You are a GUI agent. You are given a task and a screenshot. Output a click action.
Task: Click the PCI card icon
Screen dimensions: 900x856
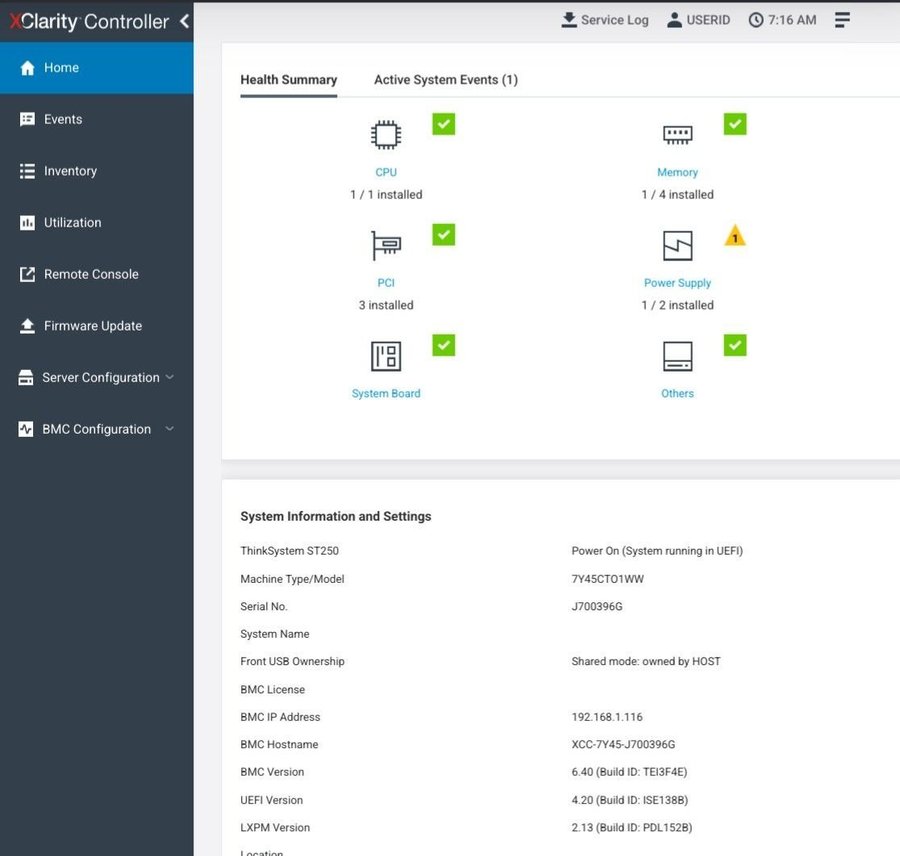[x=386, y=245]
